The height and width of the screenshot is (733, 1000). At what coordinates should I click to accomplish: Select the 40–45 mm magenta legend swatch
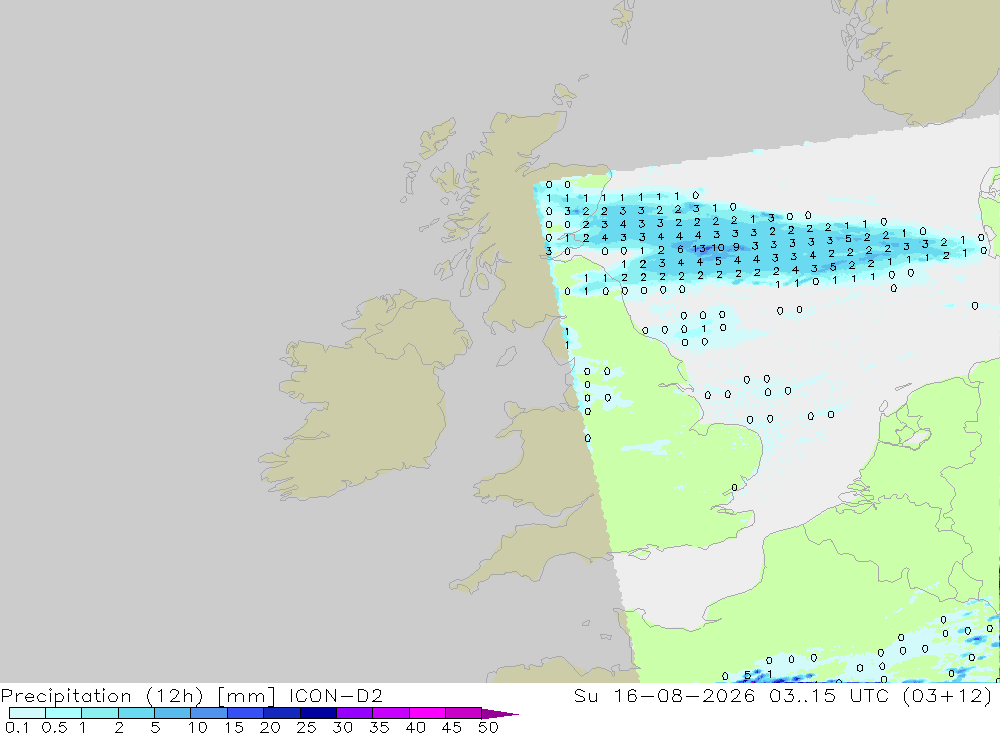[x=427, y=713]
